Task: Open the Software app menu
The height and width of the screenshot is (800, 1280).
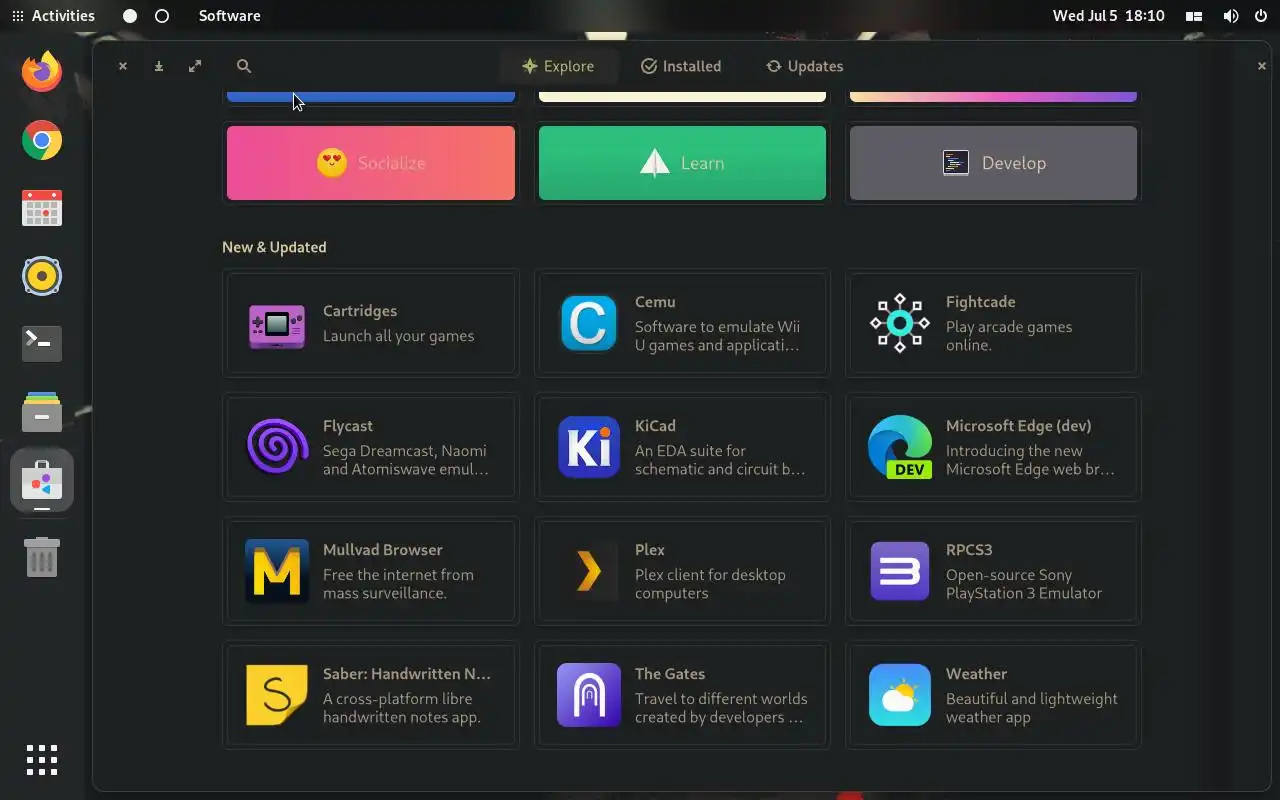Action: click(229, 16)
